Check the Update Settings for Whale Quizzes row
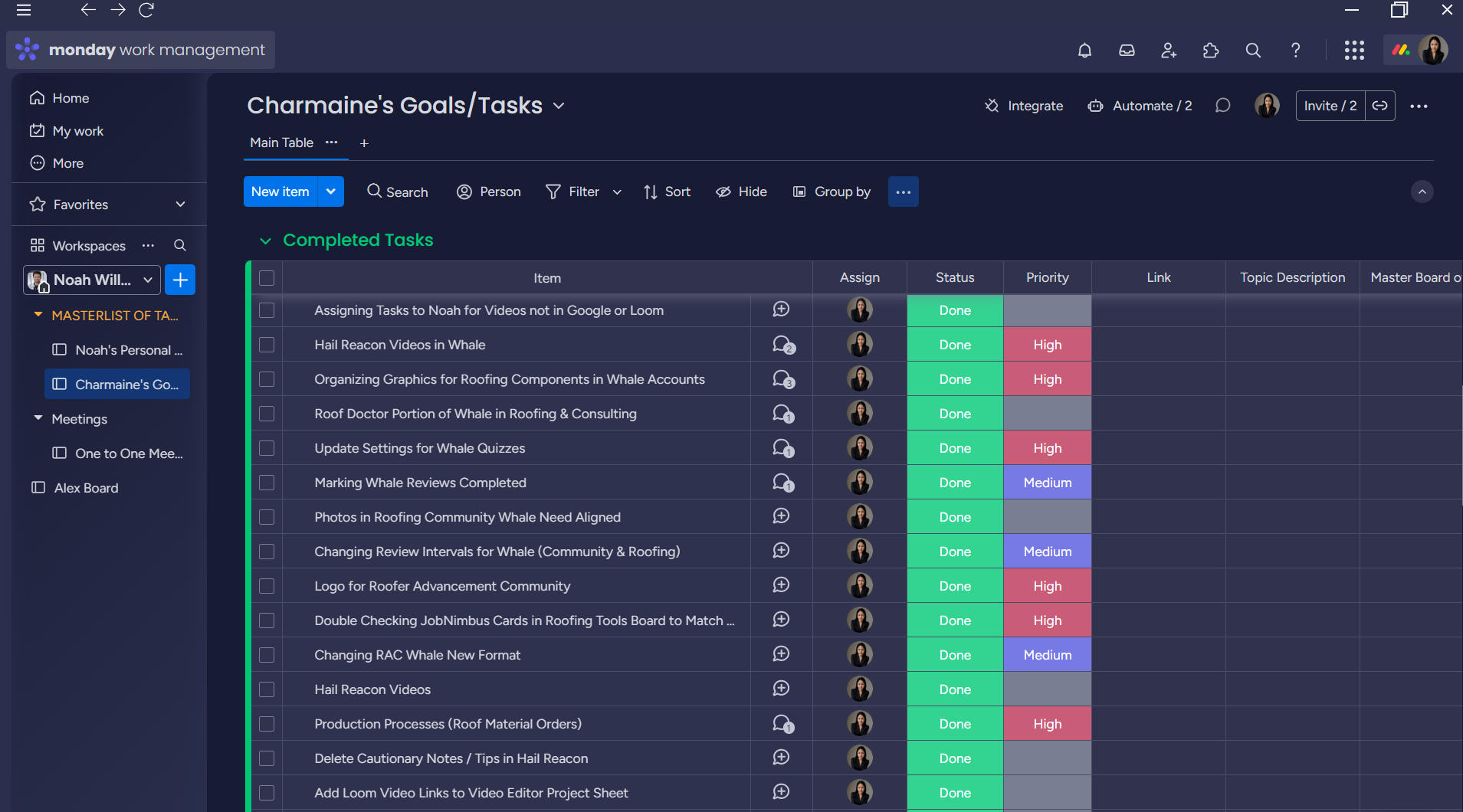 [267, 448]
